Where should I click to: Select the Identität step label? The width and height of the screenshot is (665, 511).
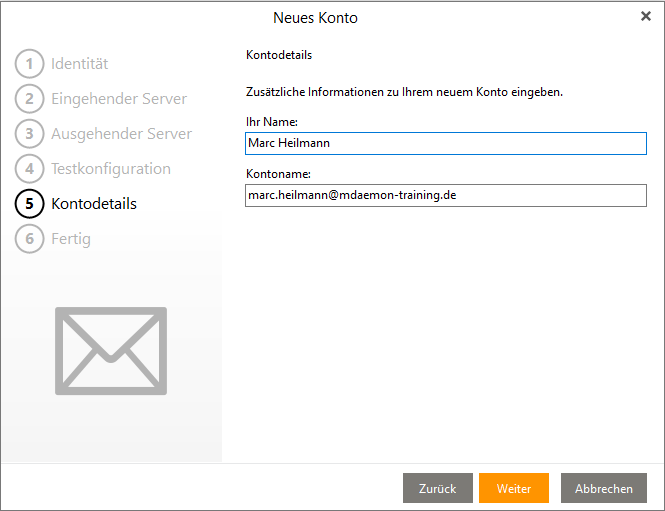(80, 64)
